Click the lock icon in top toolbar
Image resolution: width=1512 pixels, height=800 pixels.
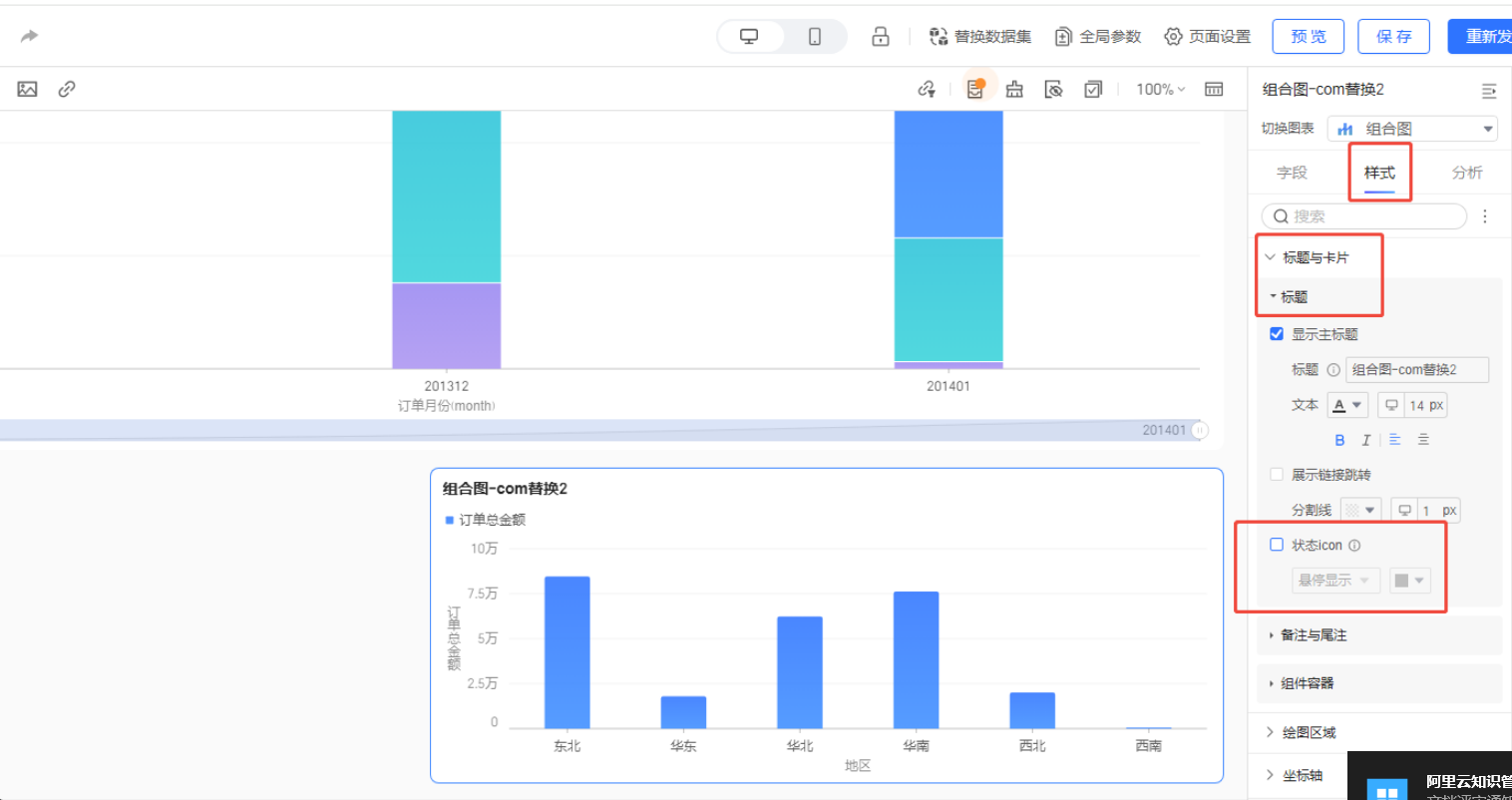880,37
